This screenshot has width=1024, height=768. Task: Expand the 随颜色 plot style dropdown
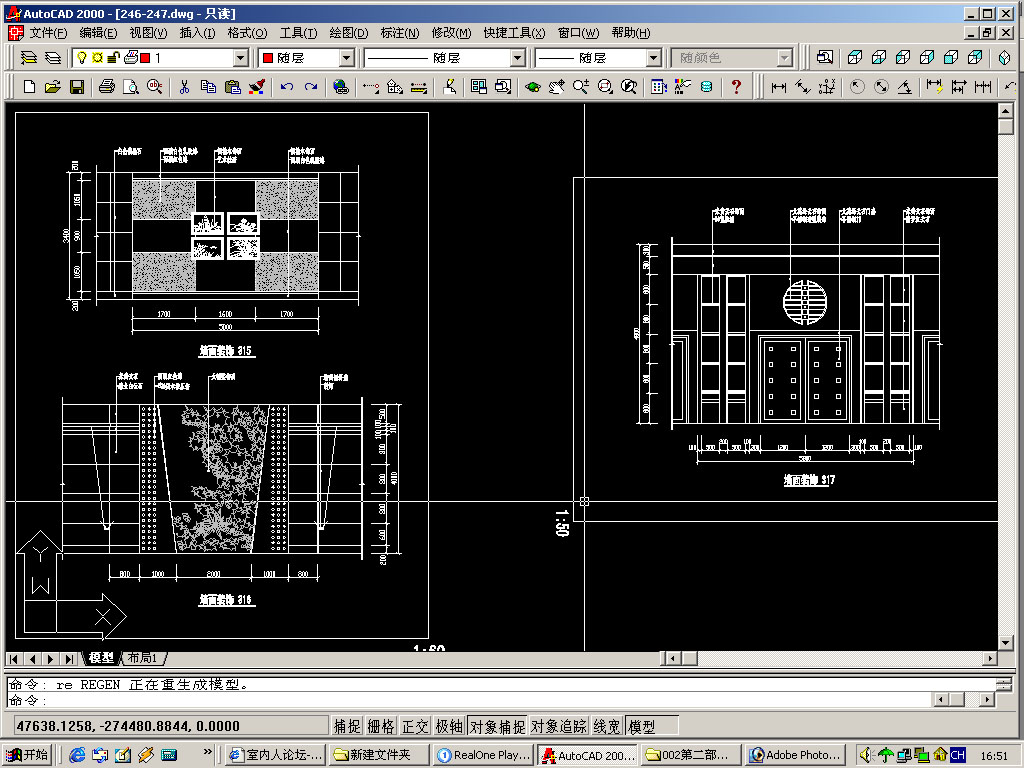784,58
